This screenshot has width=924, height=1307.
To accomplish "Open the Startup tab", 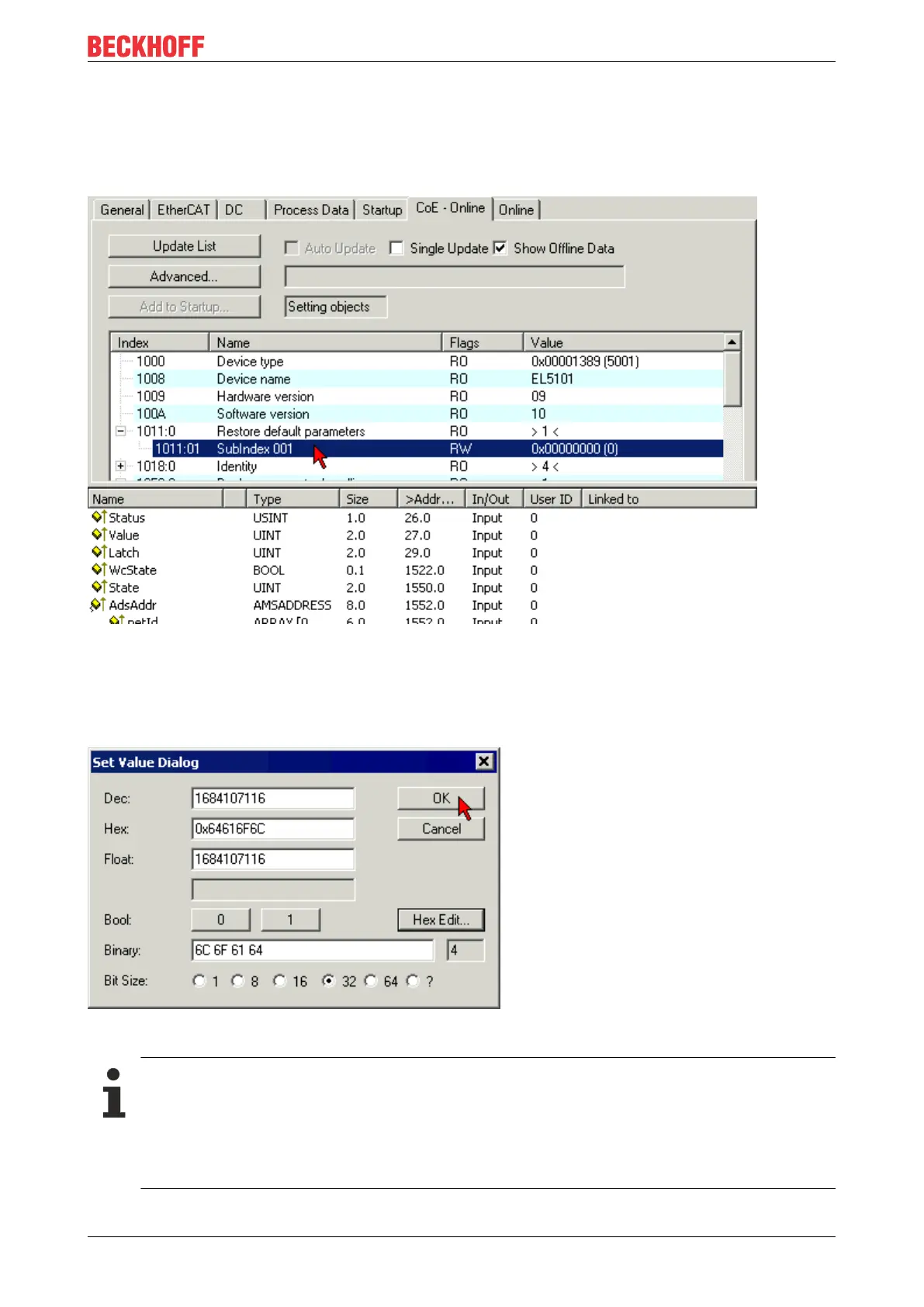I will pyautogui.click(x=382, y=210).
